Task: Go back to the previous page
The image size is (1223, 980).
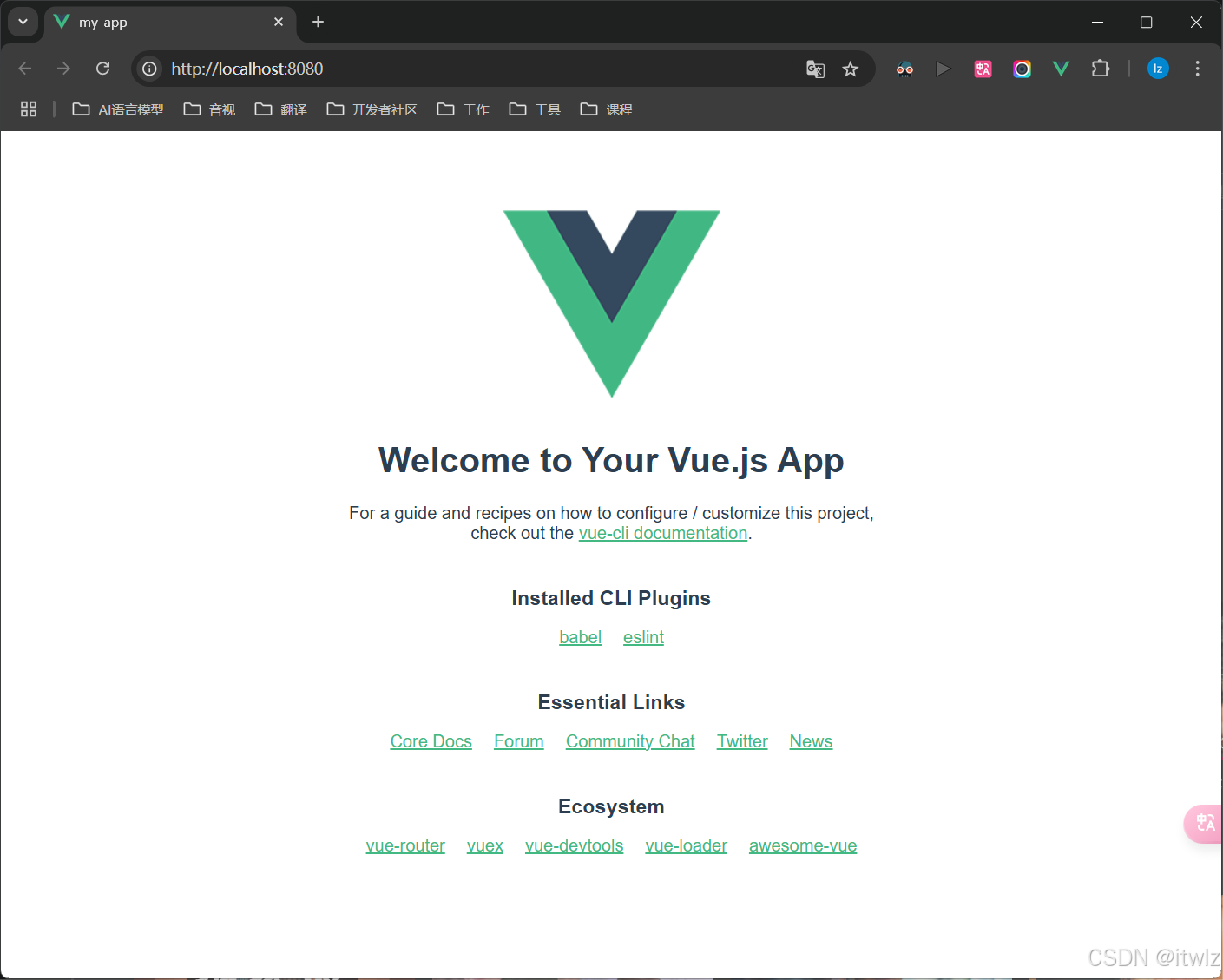Action: coord(25,69)
